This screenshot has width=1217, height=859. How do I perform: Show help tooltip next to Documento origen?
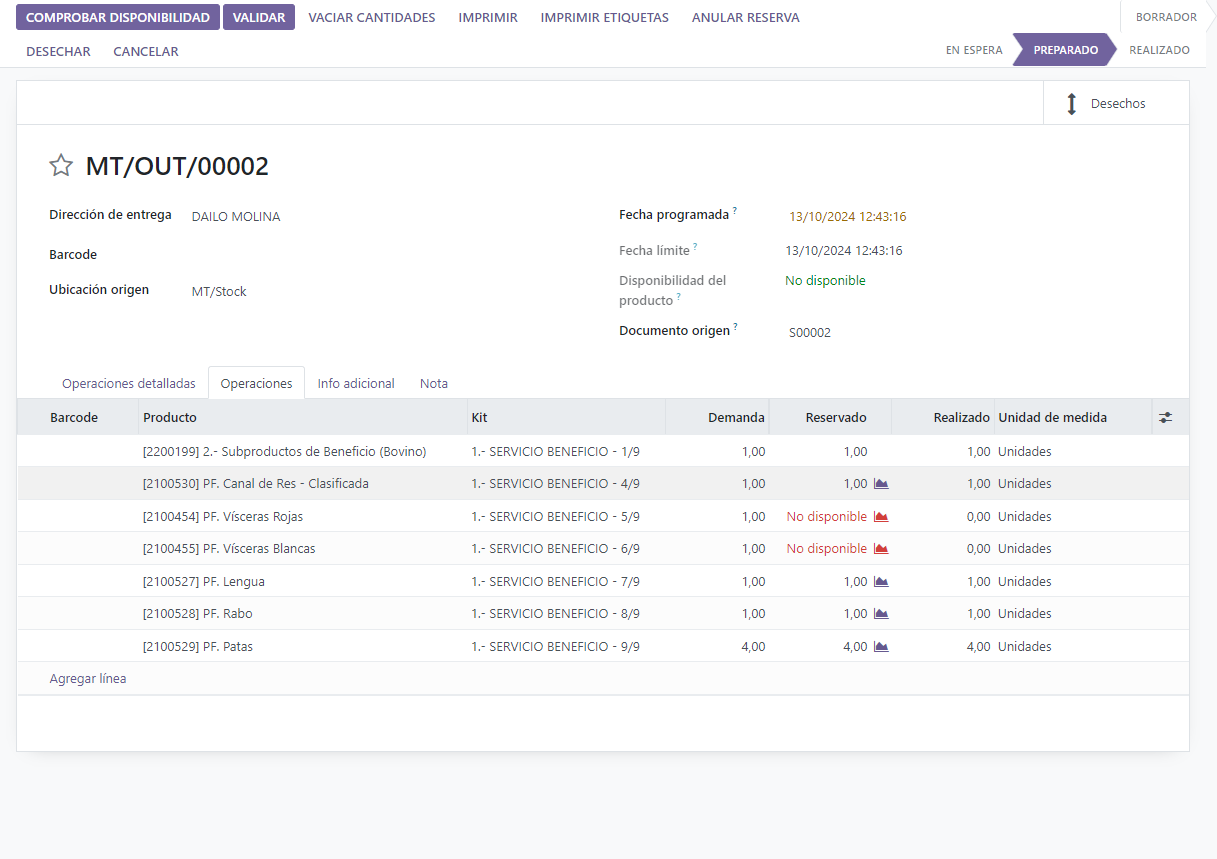click(x=736, y=327)
